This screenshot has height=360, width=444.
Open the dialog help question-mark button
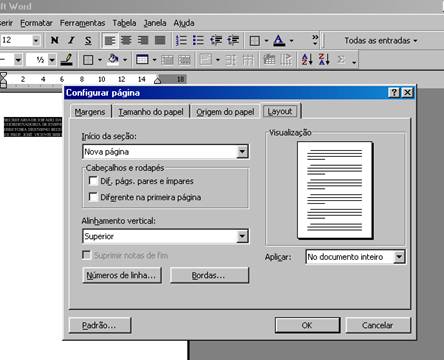click(394, 93)
